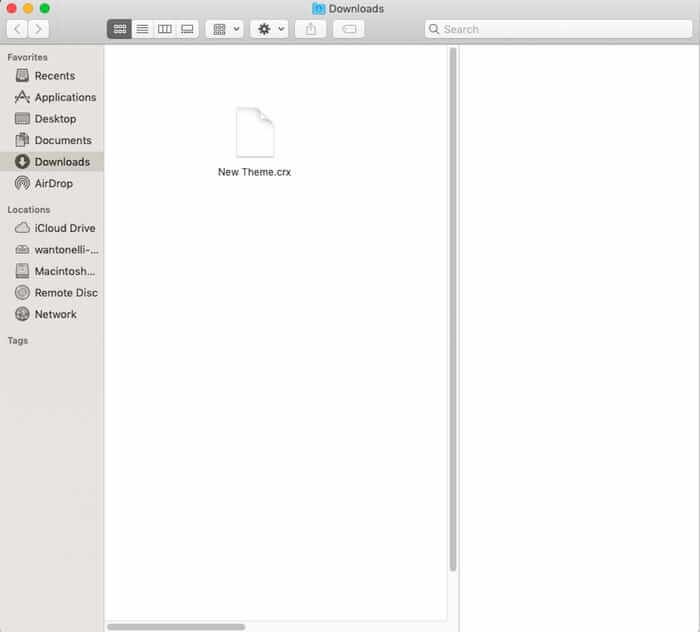
Task: Switch to column view
Action: [165, 29]
